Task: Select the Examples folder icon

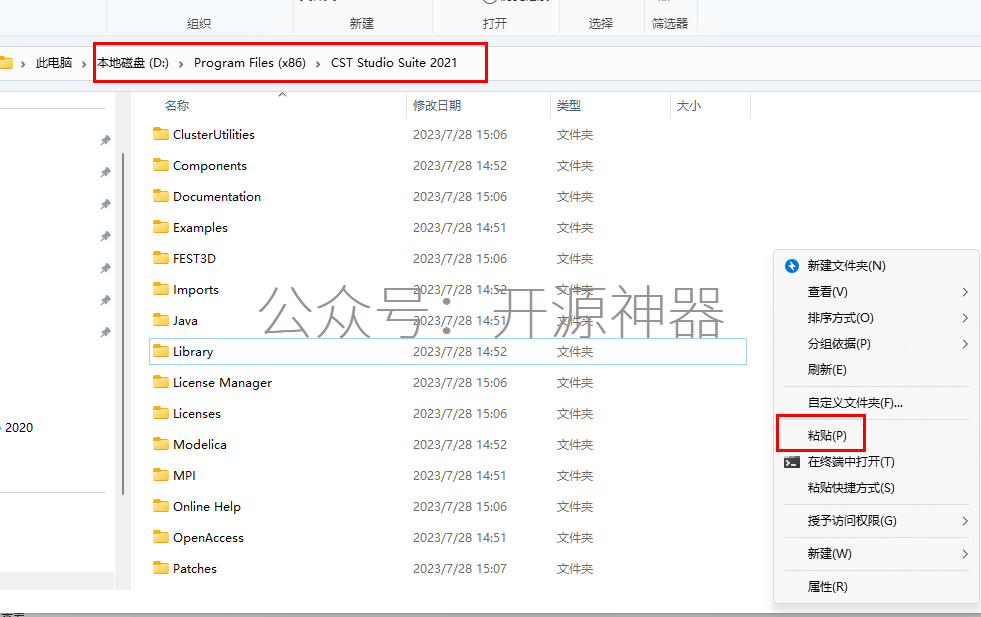Action: tap(161, 227)
